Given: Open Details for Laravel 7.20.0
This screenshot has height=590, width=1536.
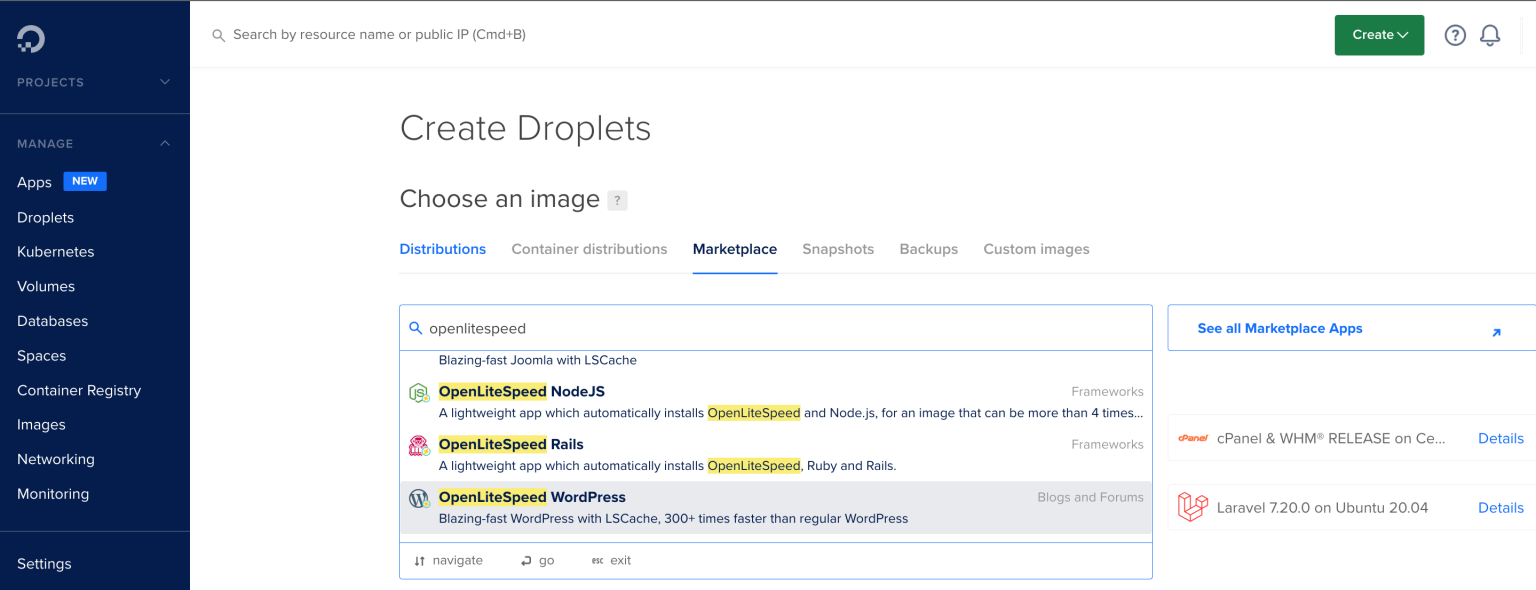Looking at the screenshot, I should [x=1501, y=507].
